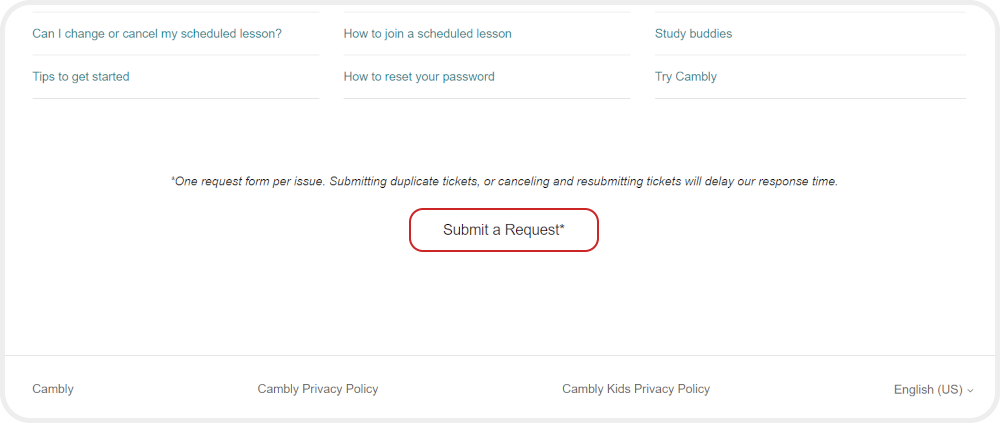The height and width of the screenshot is (423, 1000).
Task: Open the 'How to join a scheduled lesson' article
Action: click(427, 34)
